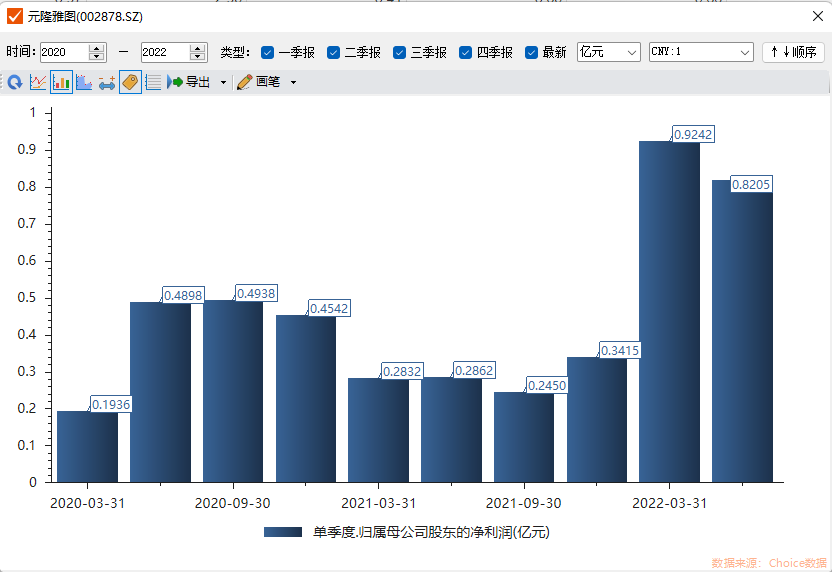Screen dimensions: 832x572
Task: Uncheck the 四季报 checkbox
Action: pos(465,53)
